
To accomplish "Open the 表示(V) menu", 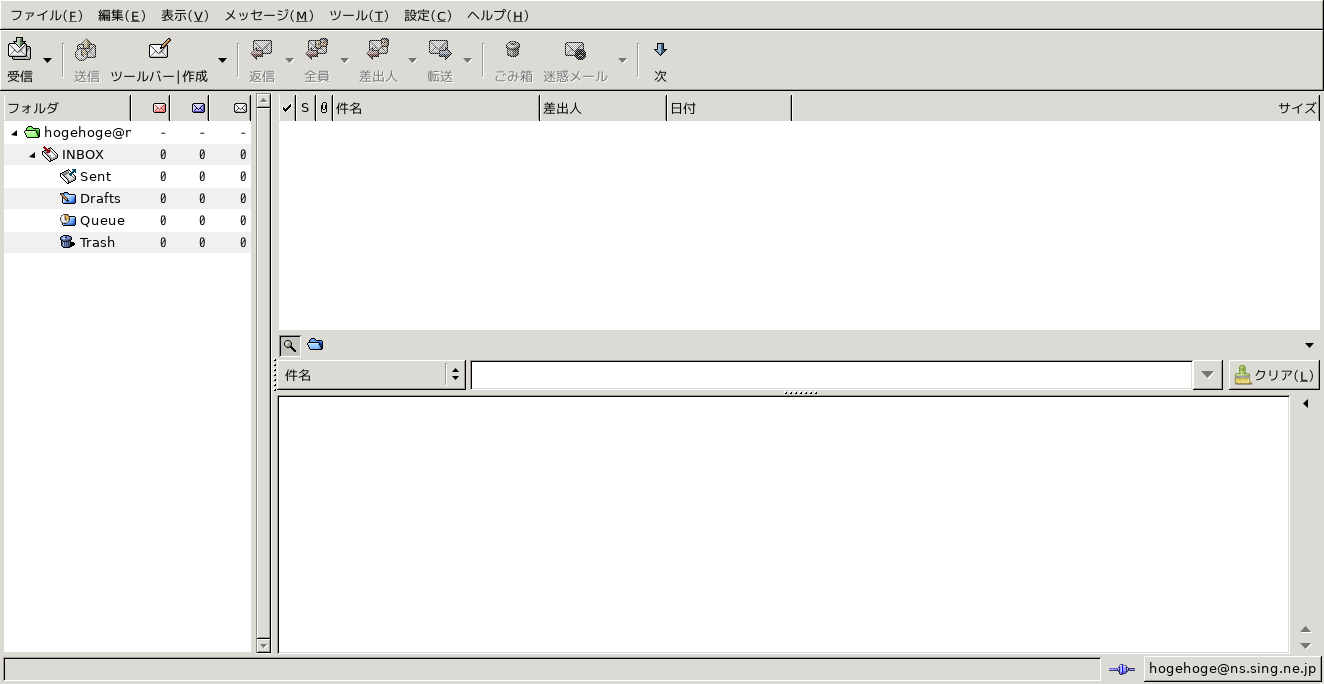I will (185, 15).
